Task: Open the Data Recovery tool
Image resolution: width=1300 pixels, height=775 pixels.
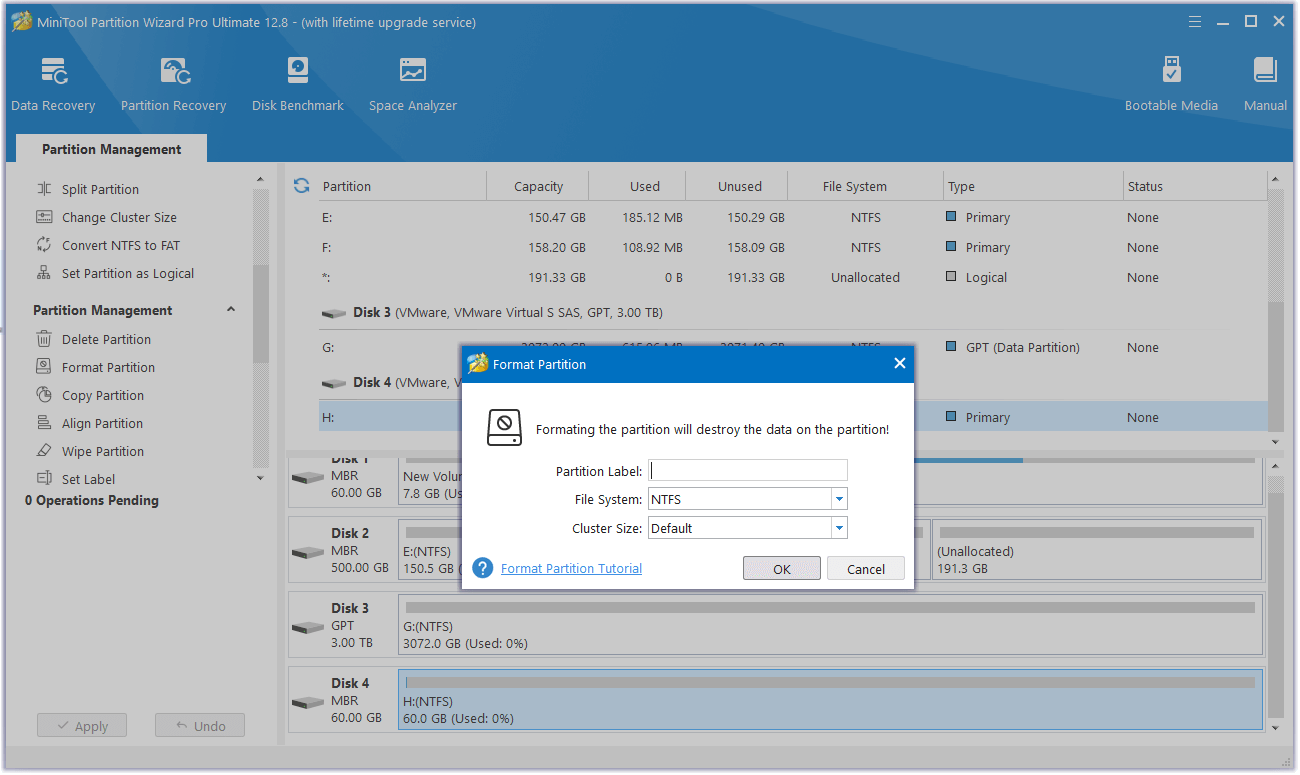Action: tap(53, 84)
